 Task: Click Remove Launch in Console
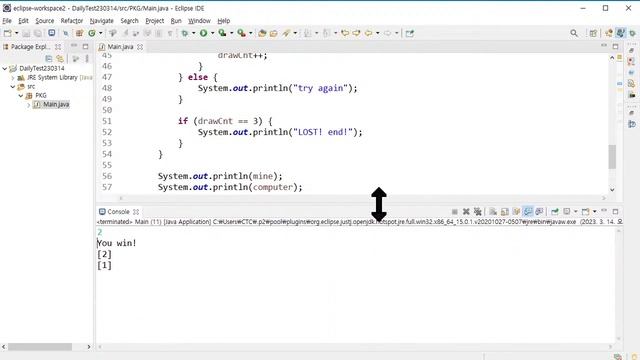(x=466, y=211)
